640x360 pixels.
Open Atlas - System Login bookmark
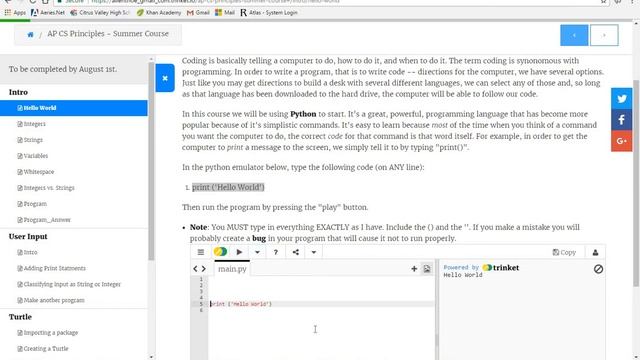pyautogui.click(x=269, y=13)
